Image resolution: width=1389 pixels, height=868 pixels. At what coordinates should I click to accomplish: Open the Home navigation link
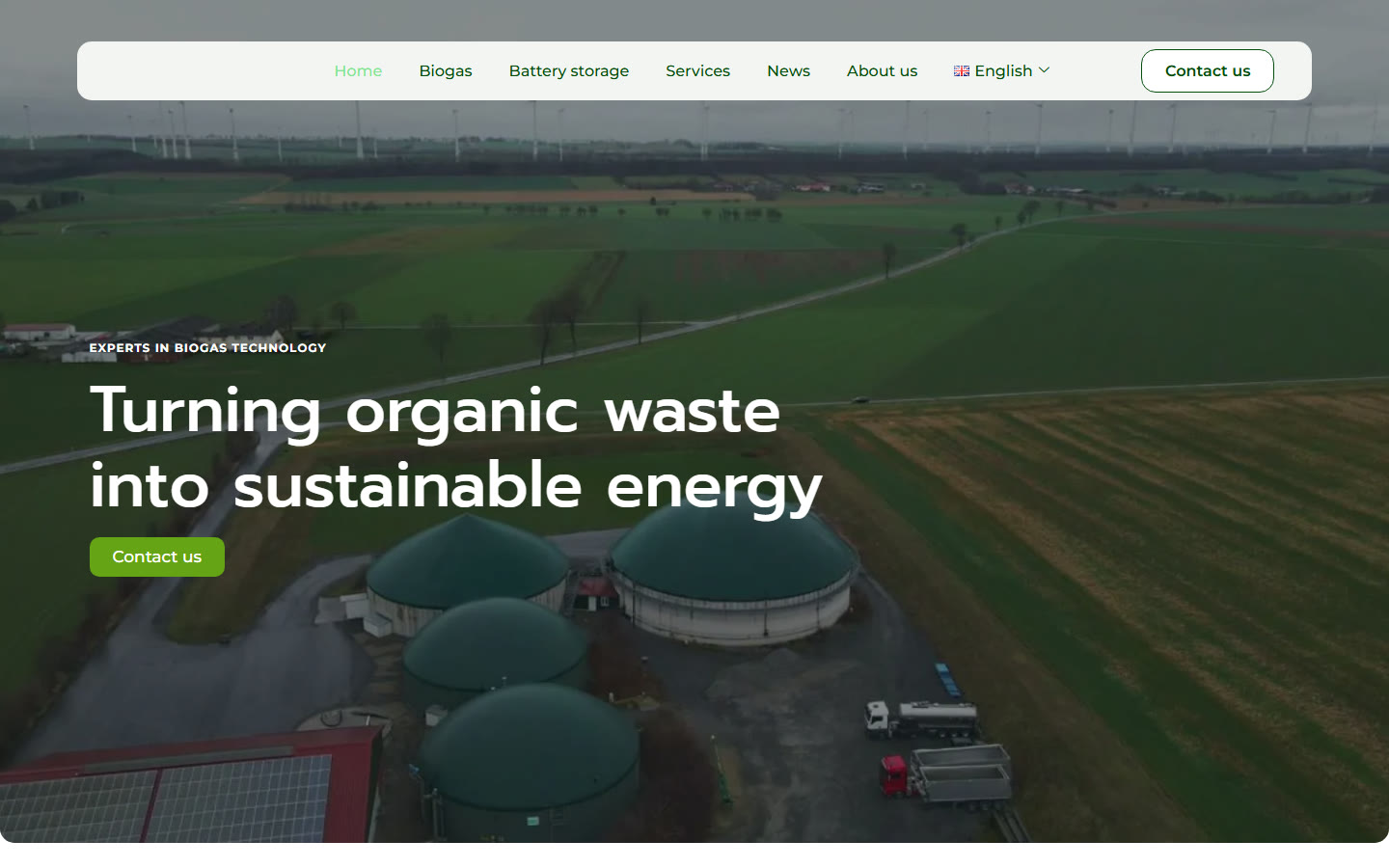(x=358, y=70)
